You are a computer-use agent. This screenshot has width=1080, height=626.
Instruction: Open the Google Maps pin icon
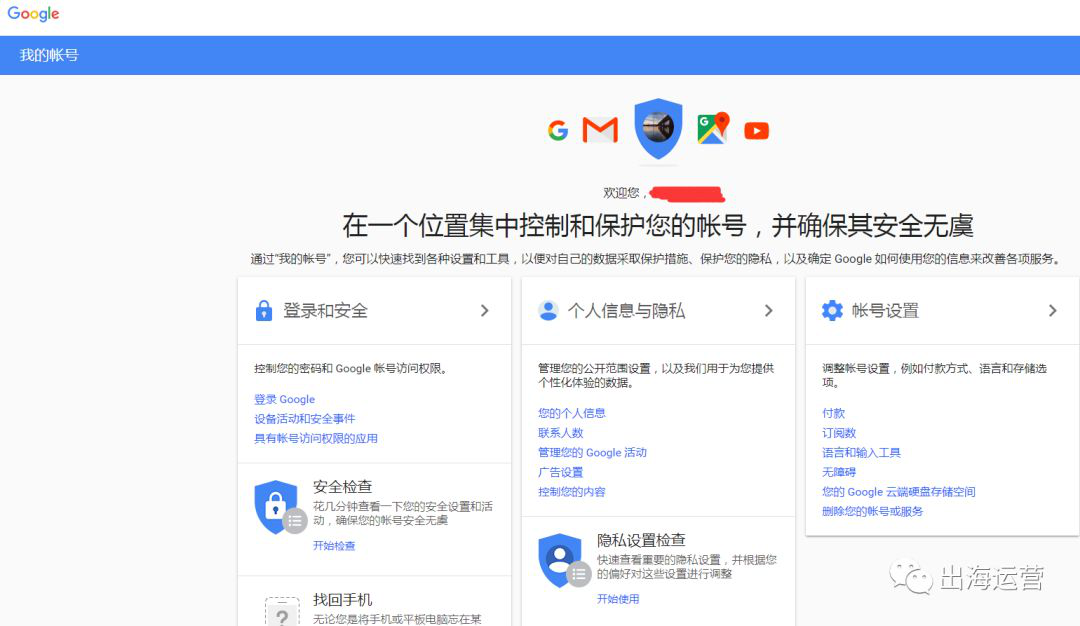(x=713, y=128)
